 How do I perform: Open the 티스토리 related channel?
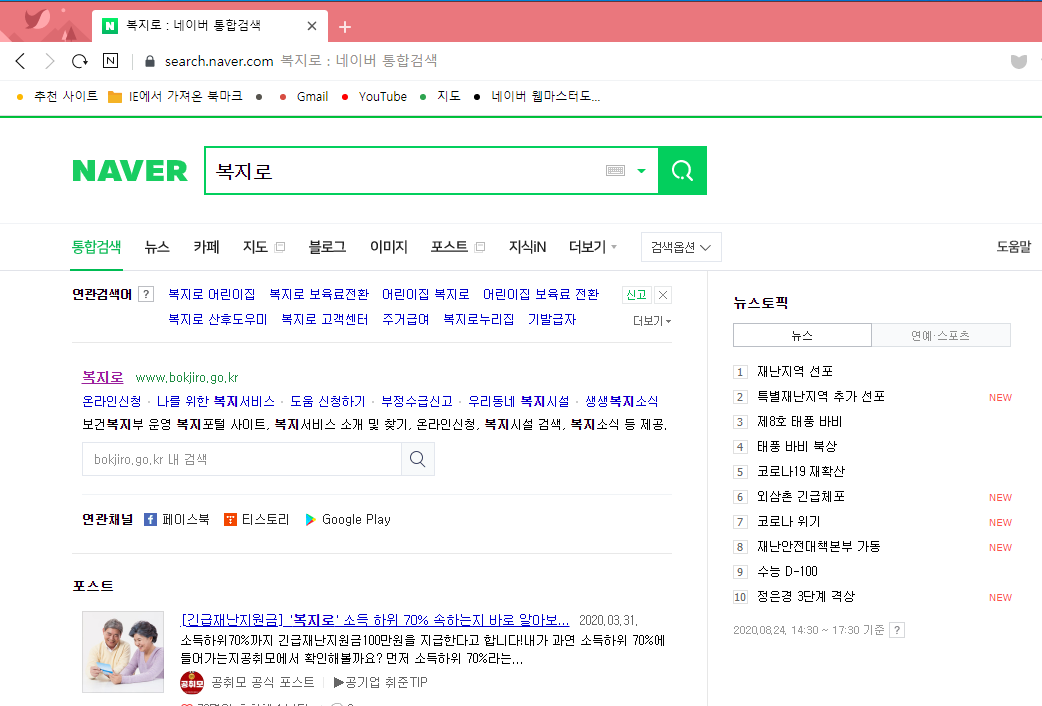257,519
